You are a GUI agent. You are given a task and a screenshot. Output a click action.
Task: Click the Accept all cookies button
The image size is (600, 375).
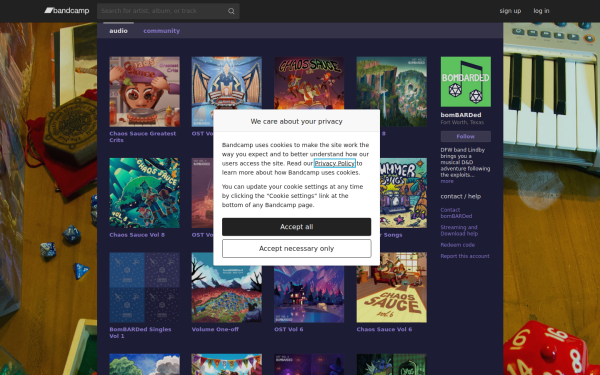point(297,227)
